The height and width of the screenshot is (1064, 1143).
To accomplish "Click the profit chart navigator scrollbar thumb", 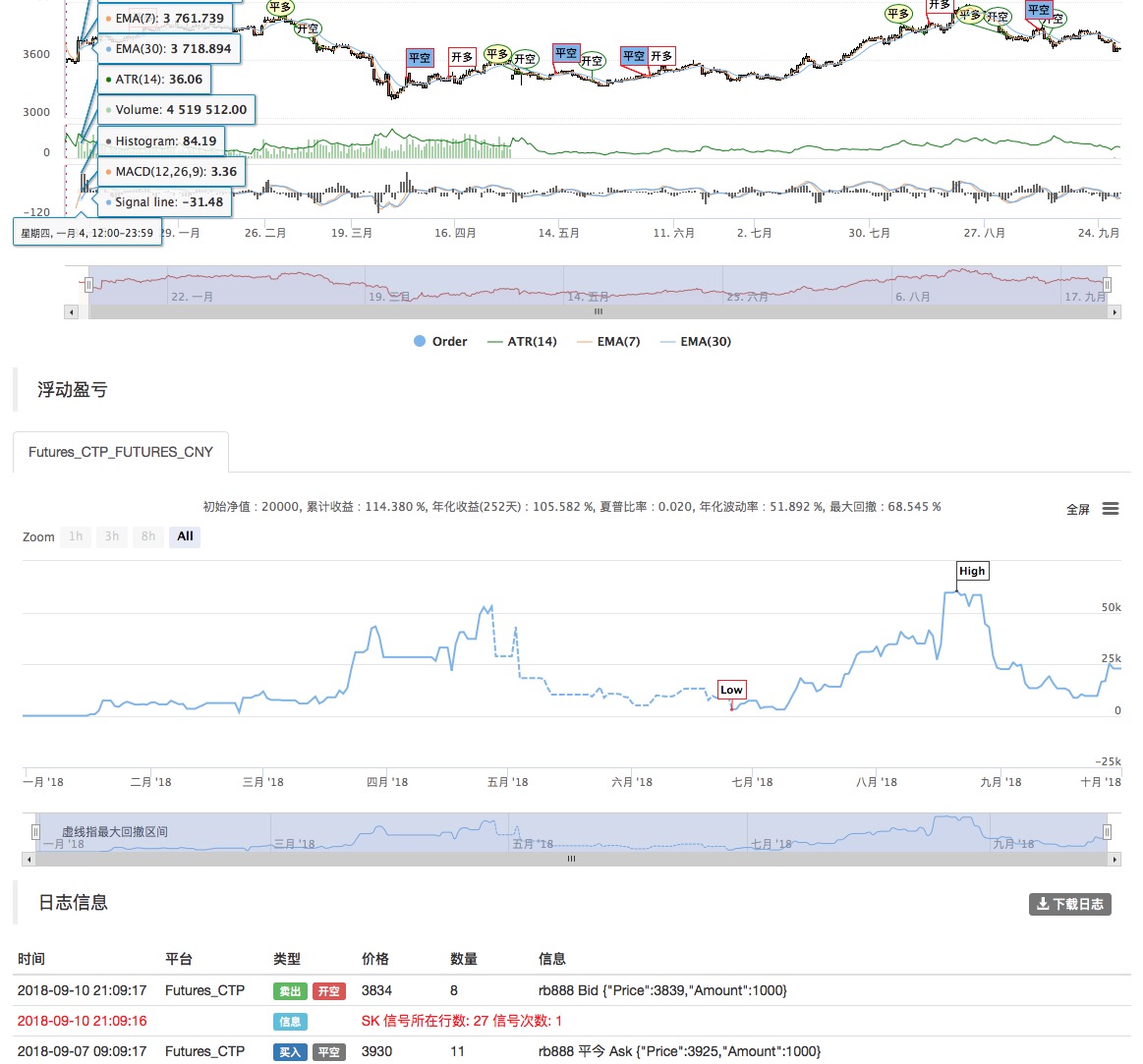I will click(572, 860).
